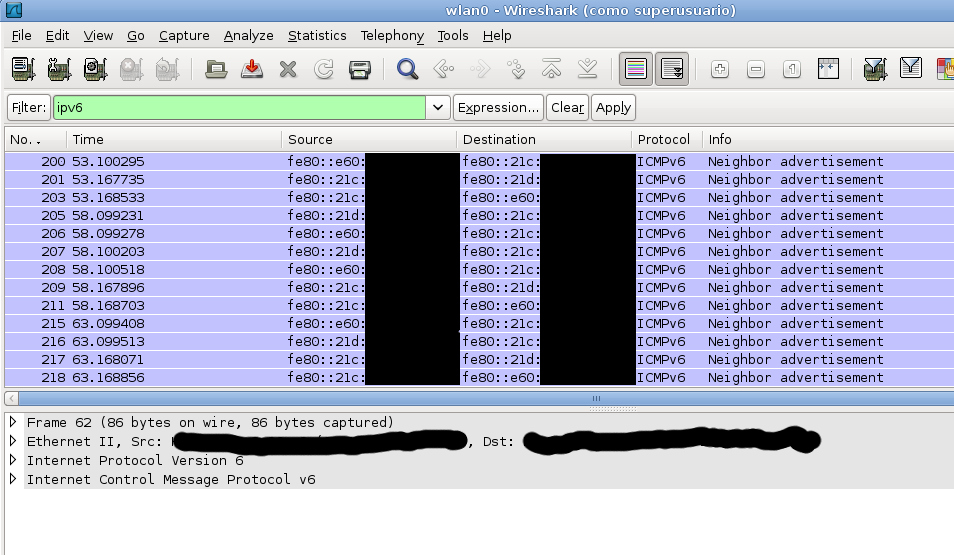The width and height of the screenshot is (954, 555).
Task: Open the View menu
Action: click(x=98, y=35)
